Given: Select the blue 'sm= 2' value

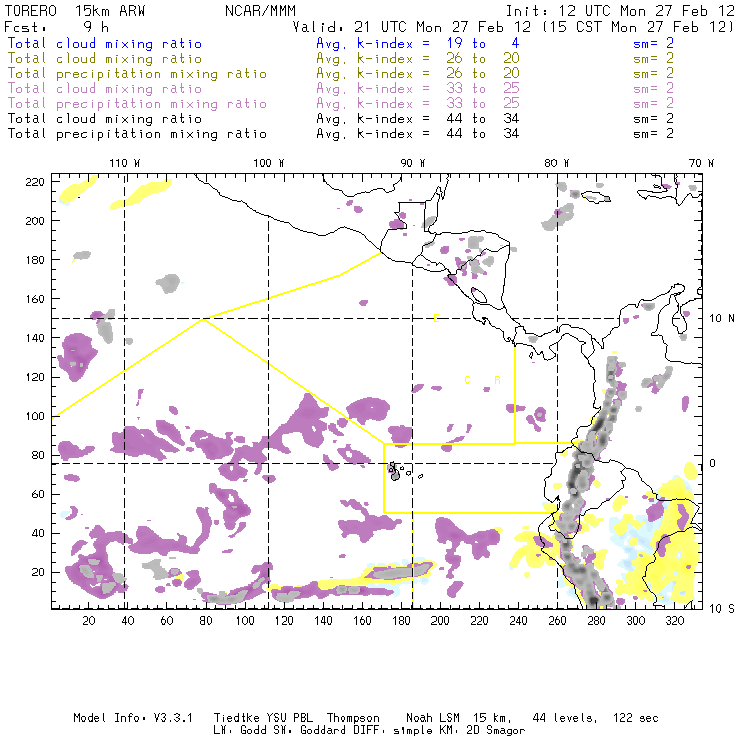Looking at the screenshot, I should coord(653,43).
